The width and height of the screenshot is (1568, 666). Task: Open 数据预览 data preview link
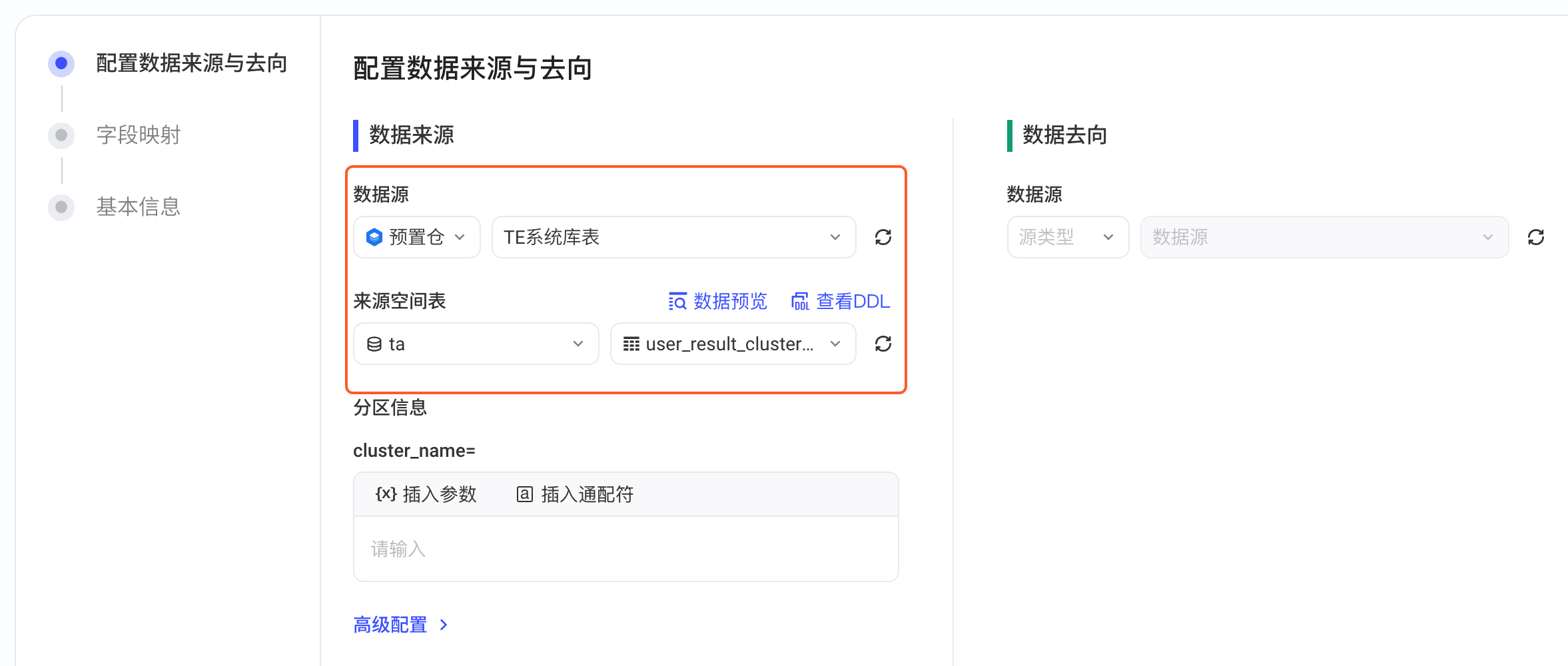[717, 302]
